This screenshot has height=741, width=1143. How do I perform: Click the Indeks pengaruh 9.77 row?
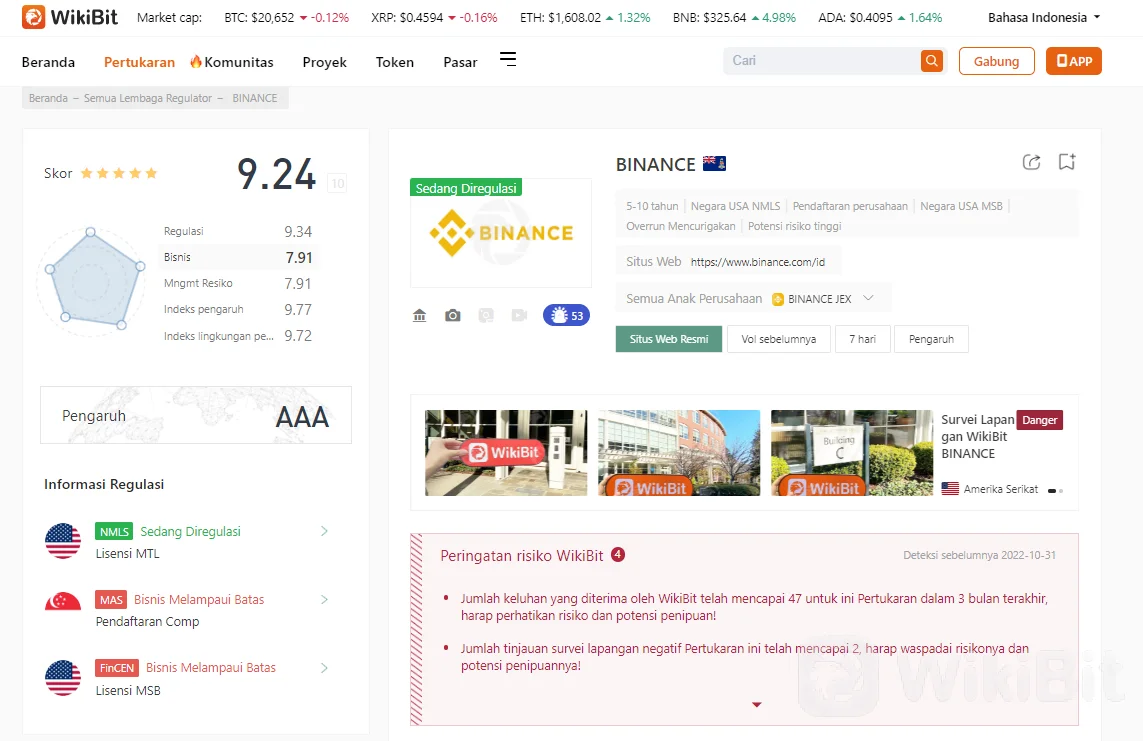pyautogui.click(x=238, y=310)
